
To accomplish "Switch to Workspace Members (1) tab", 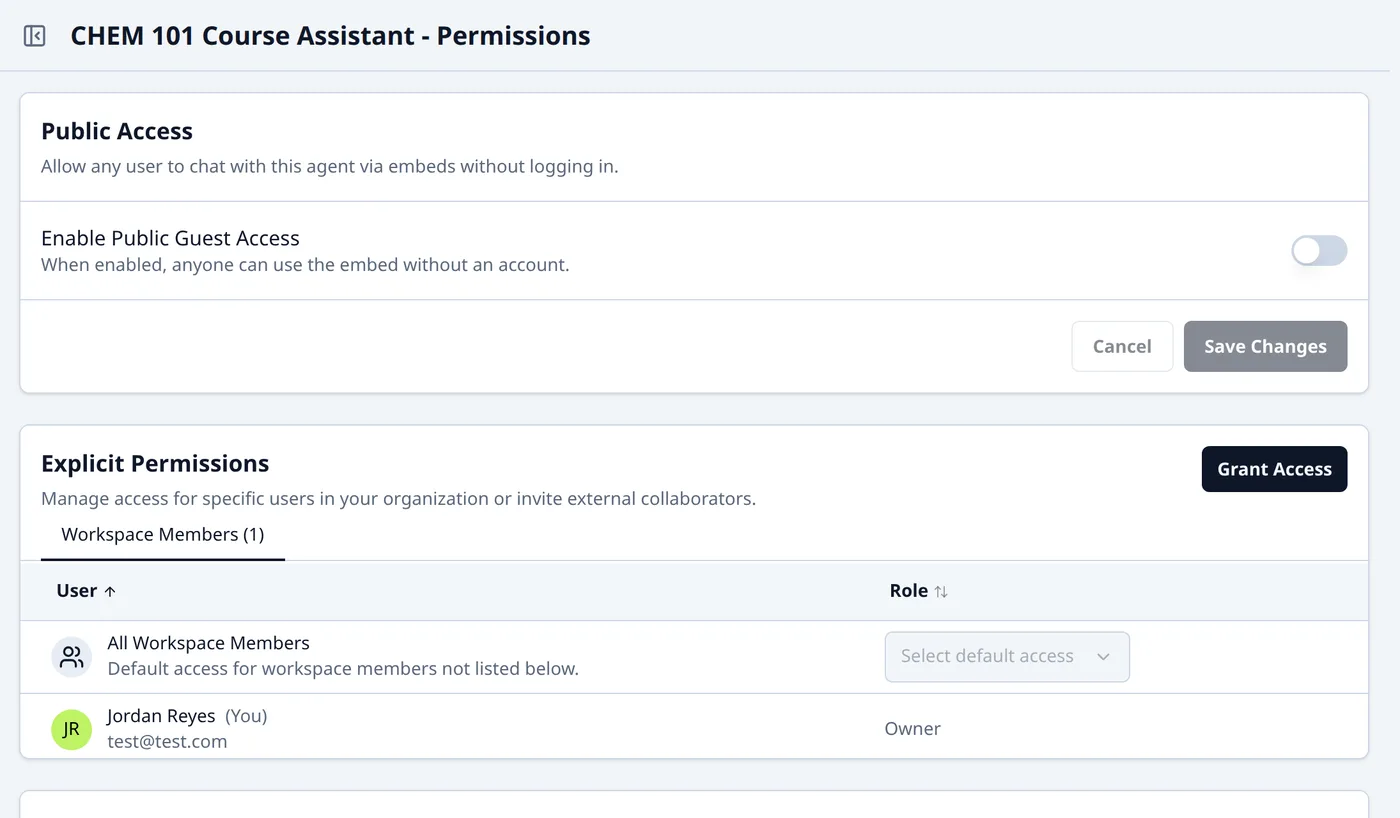I will (163, 534).
